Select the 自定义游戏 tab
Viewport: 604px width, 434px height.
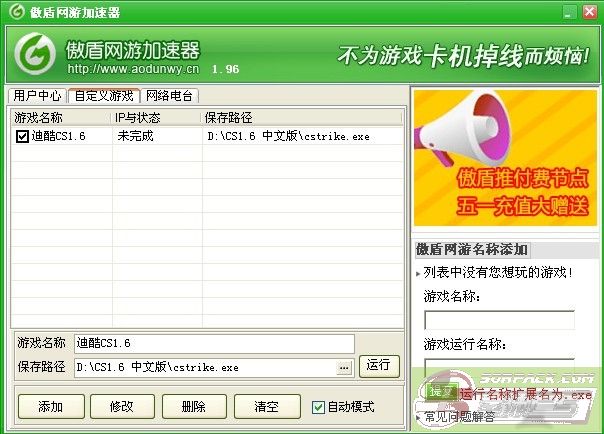pyautogui.click(x=103, y=96)
